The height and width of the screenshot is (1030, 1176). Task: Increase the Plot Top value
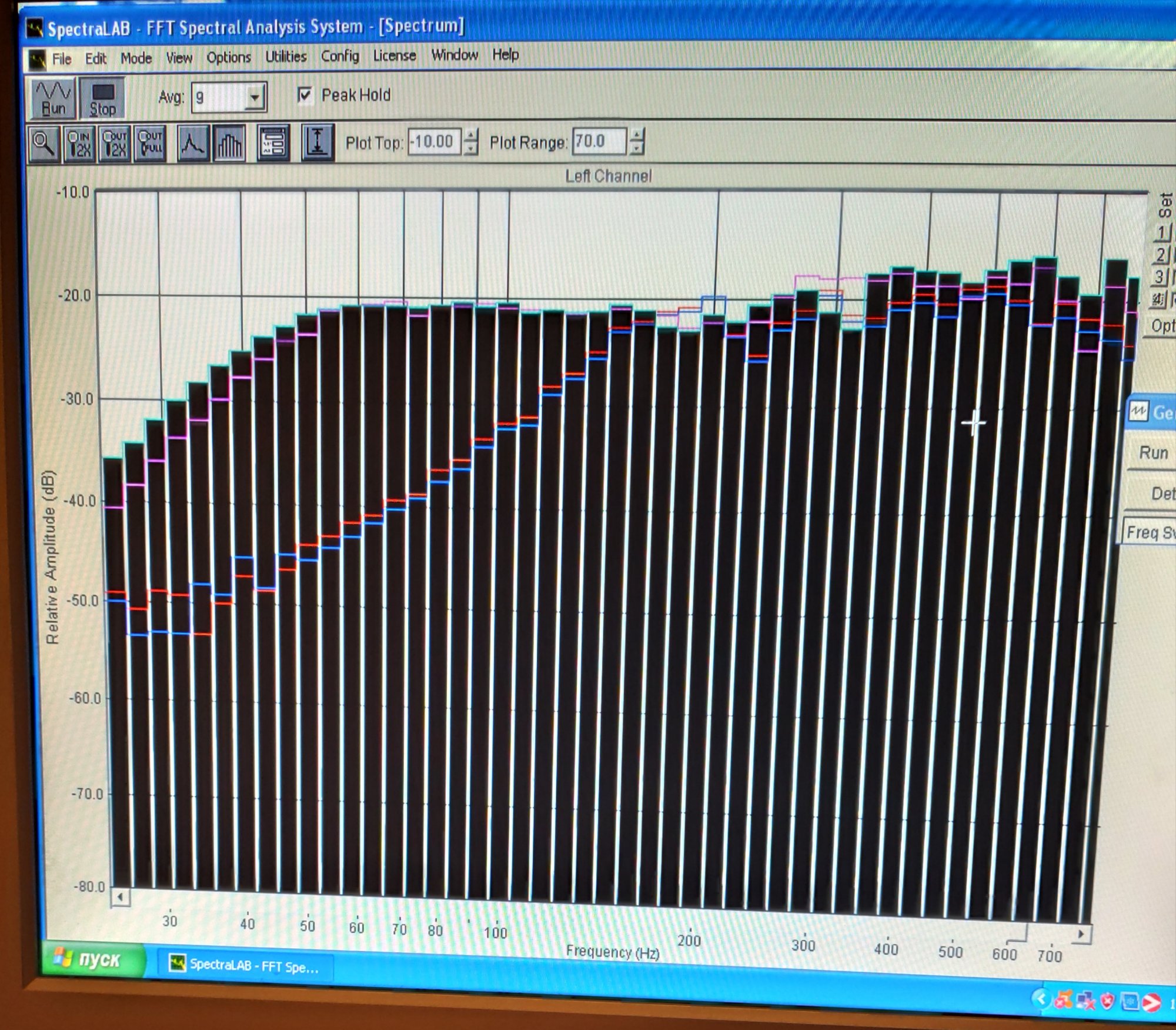(x=470, y=135)
